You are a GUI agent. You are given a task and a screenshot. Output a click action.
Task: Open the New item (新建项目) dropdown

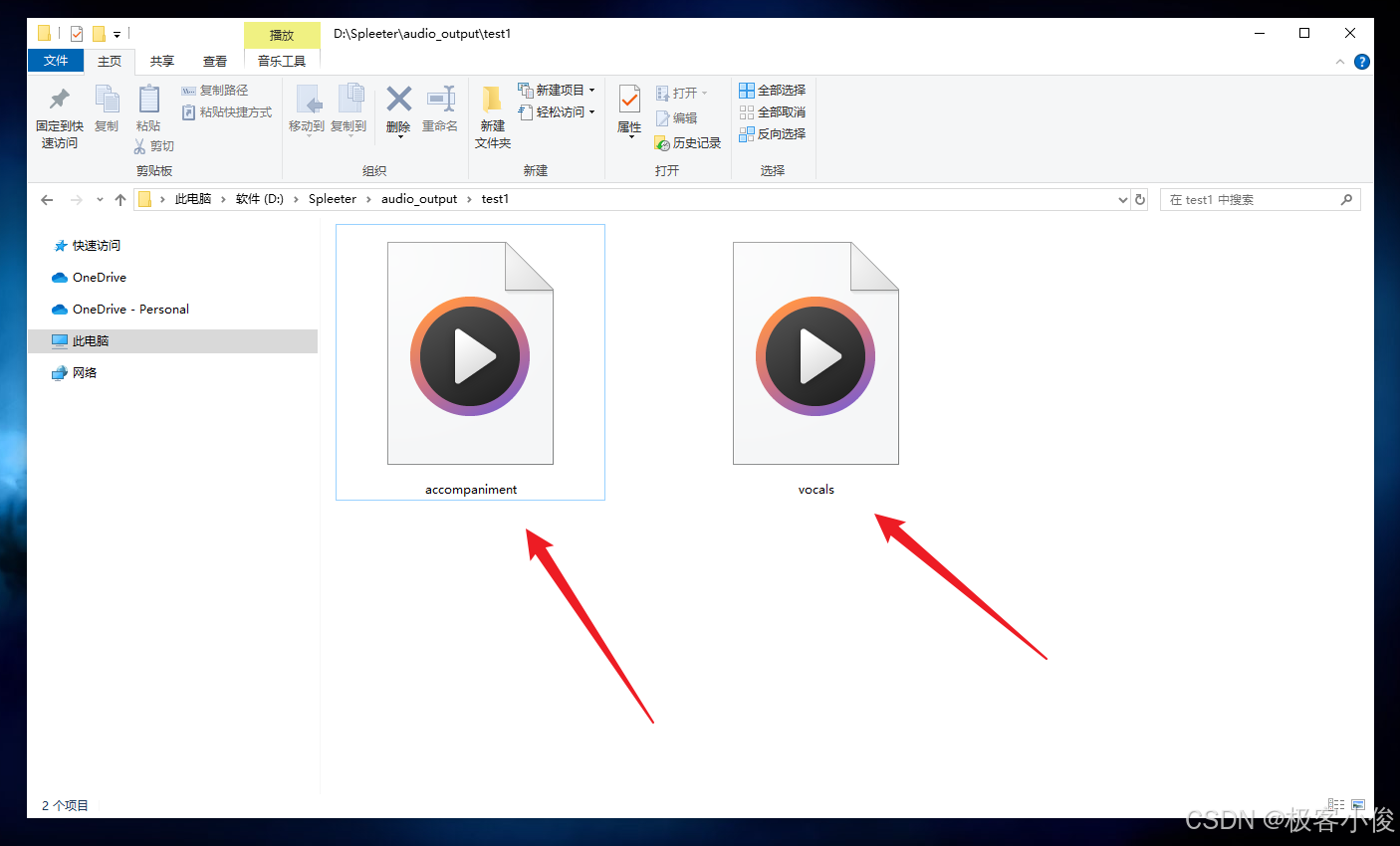557,90
